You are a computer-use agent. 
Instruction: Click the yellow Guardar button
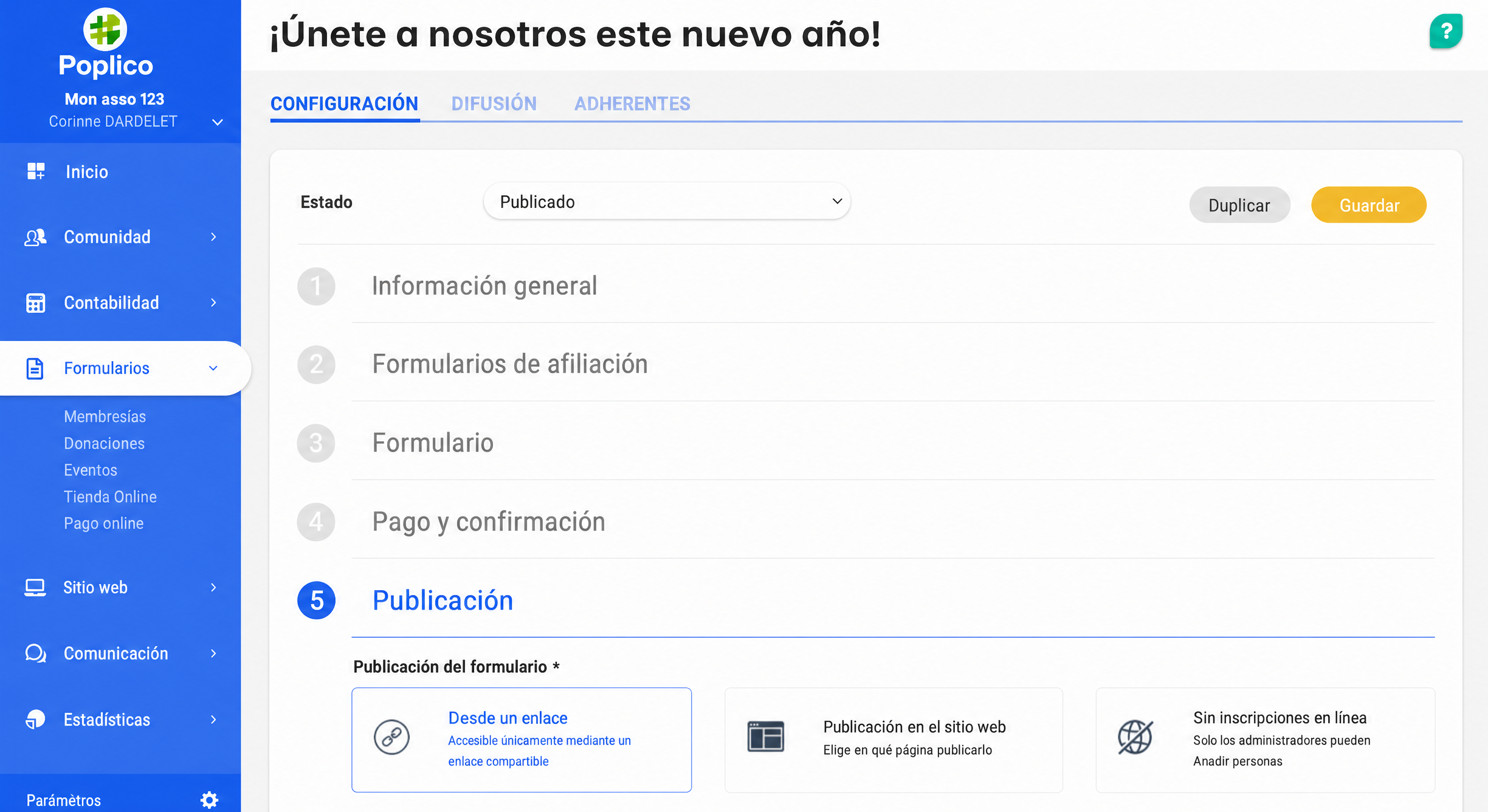[1369, 205]
